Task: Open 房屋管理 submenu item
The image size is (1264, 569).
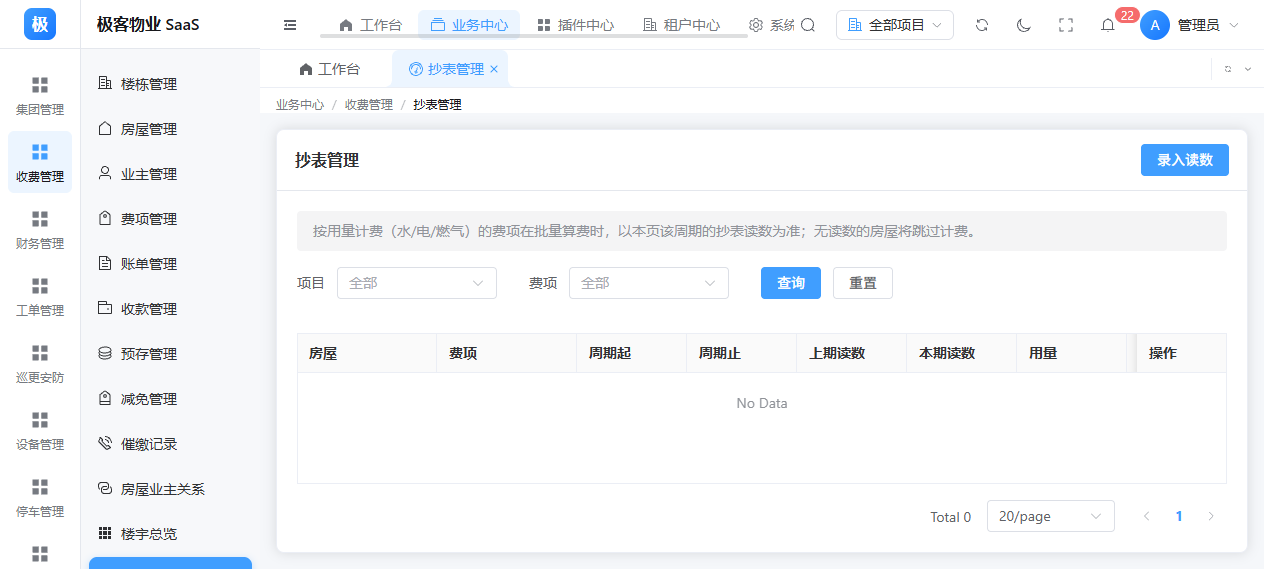Action: click(170, 129)
